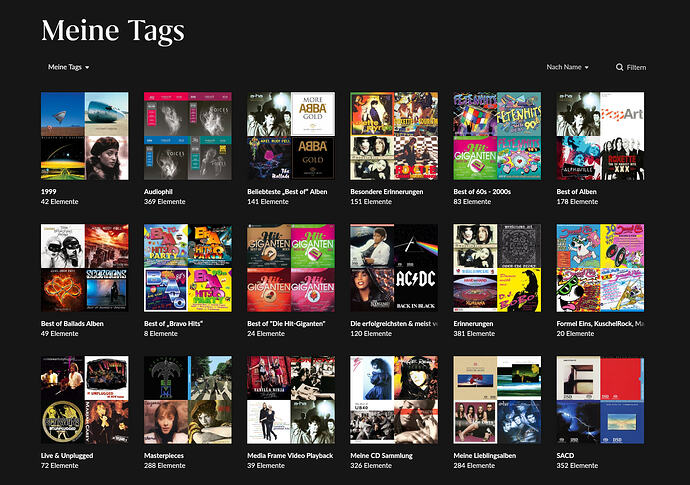Click '284 Elemente' under Meine Lieblingsalben

474,466
